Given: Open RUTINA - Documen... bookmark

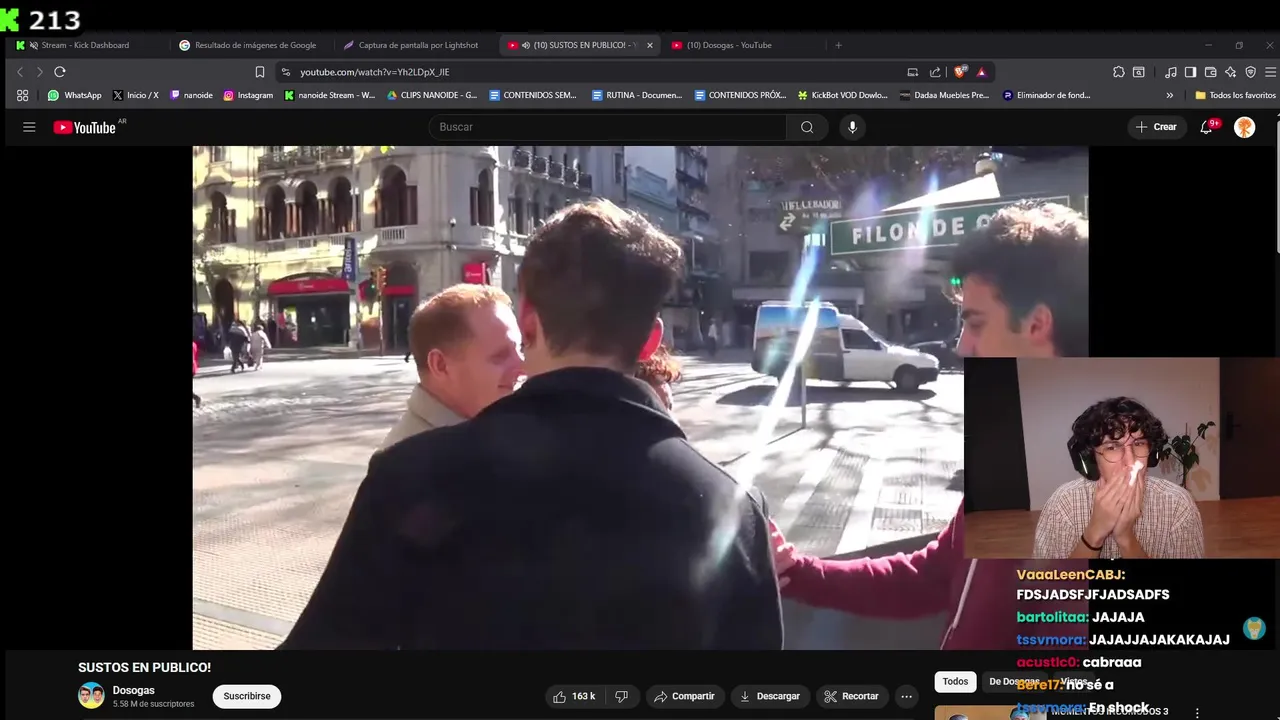Looking at the screenshot, I should tap(637, 95).
